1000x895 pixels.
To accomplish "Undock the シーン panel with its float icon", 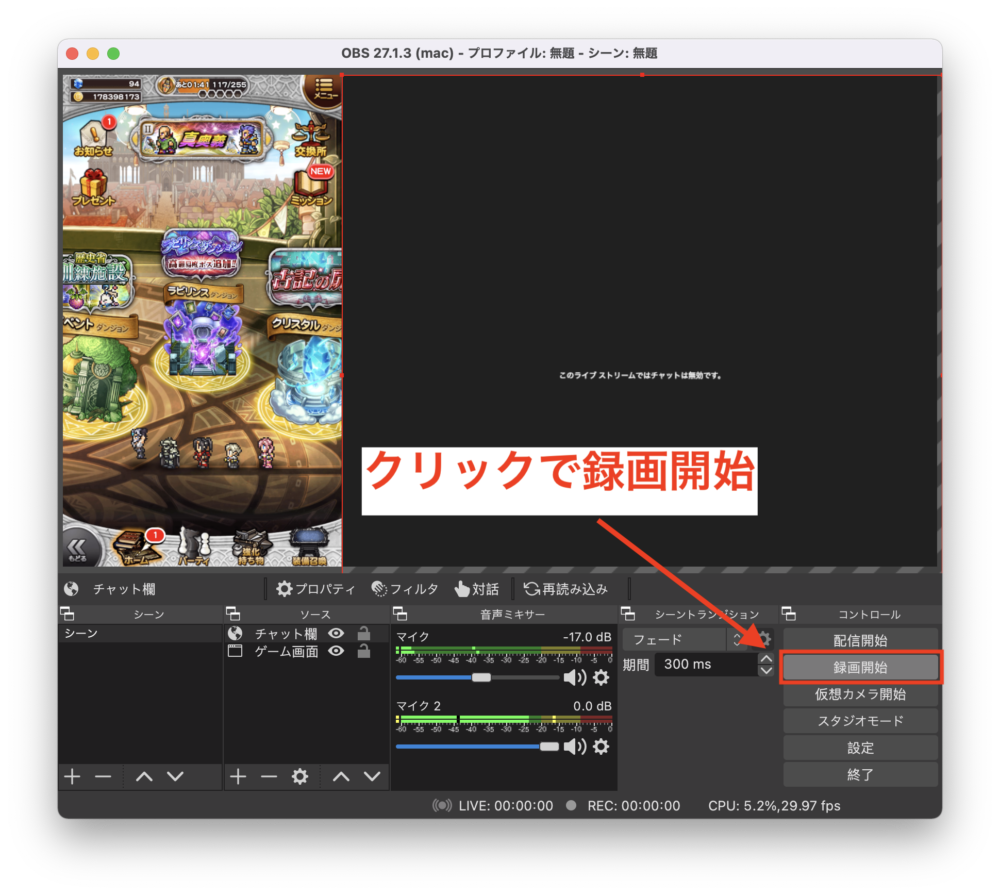I will click(x=67, y=614).
